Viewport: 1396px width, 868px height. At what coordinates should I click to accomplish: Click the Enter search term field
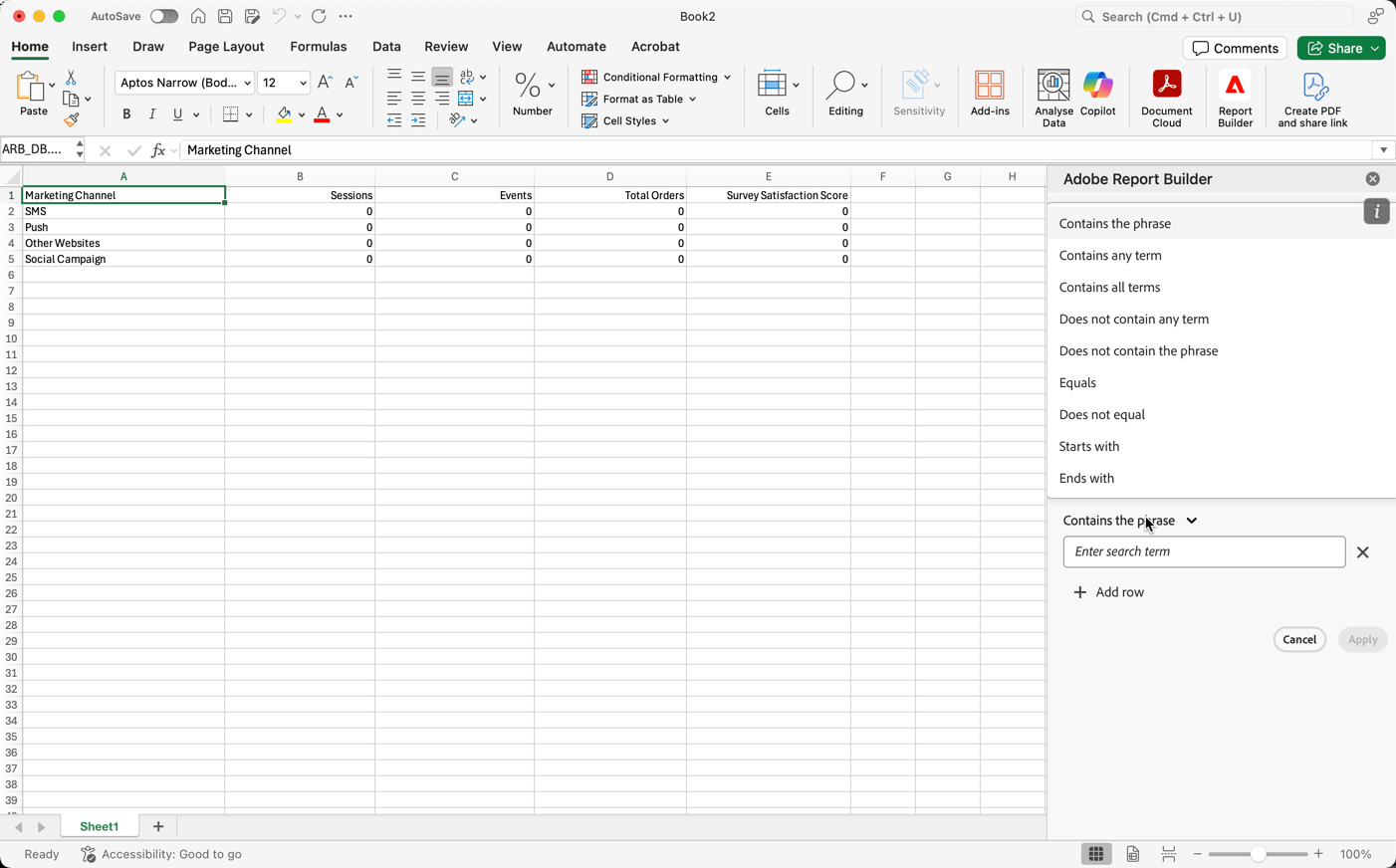[1204, 551]
